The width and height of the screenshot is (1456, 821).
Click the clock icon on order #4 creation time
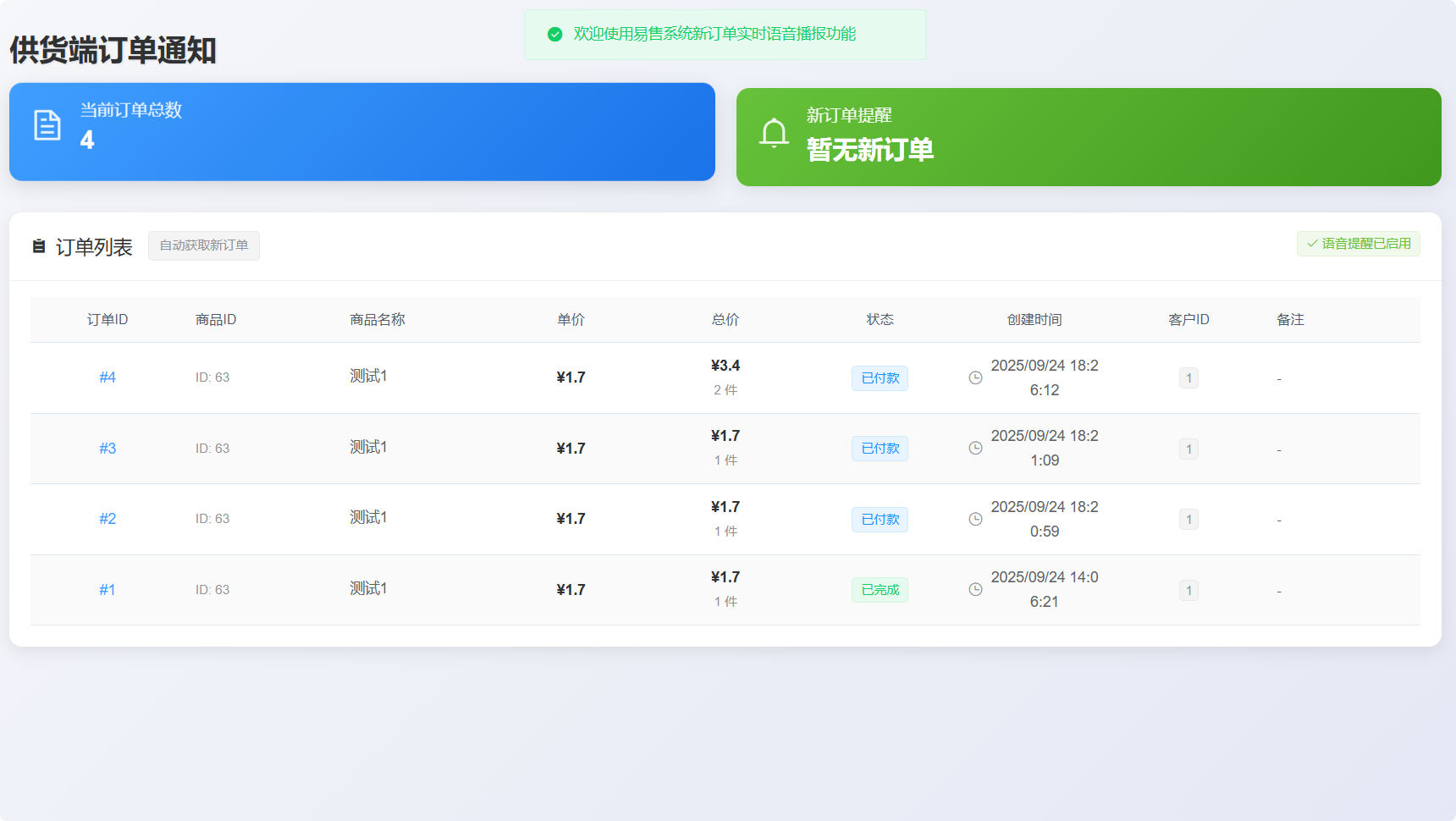(975, 377)
